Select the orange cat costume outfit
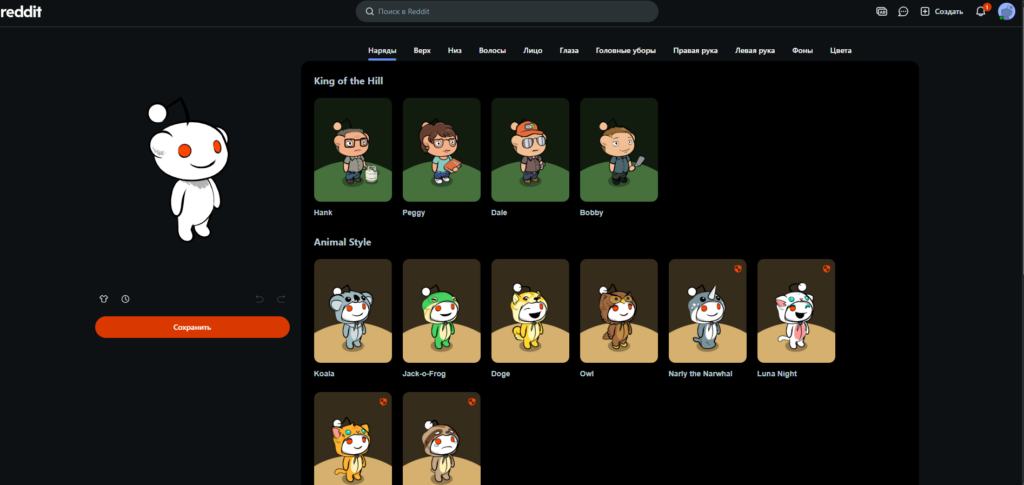Image resolution: width=1024 pixels, height=485 pixels. [353, 439]
